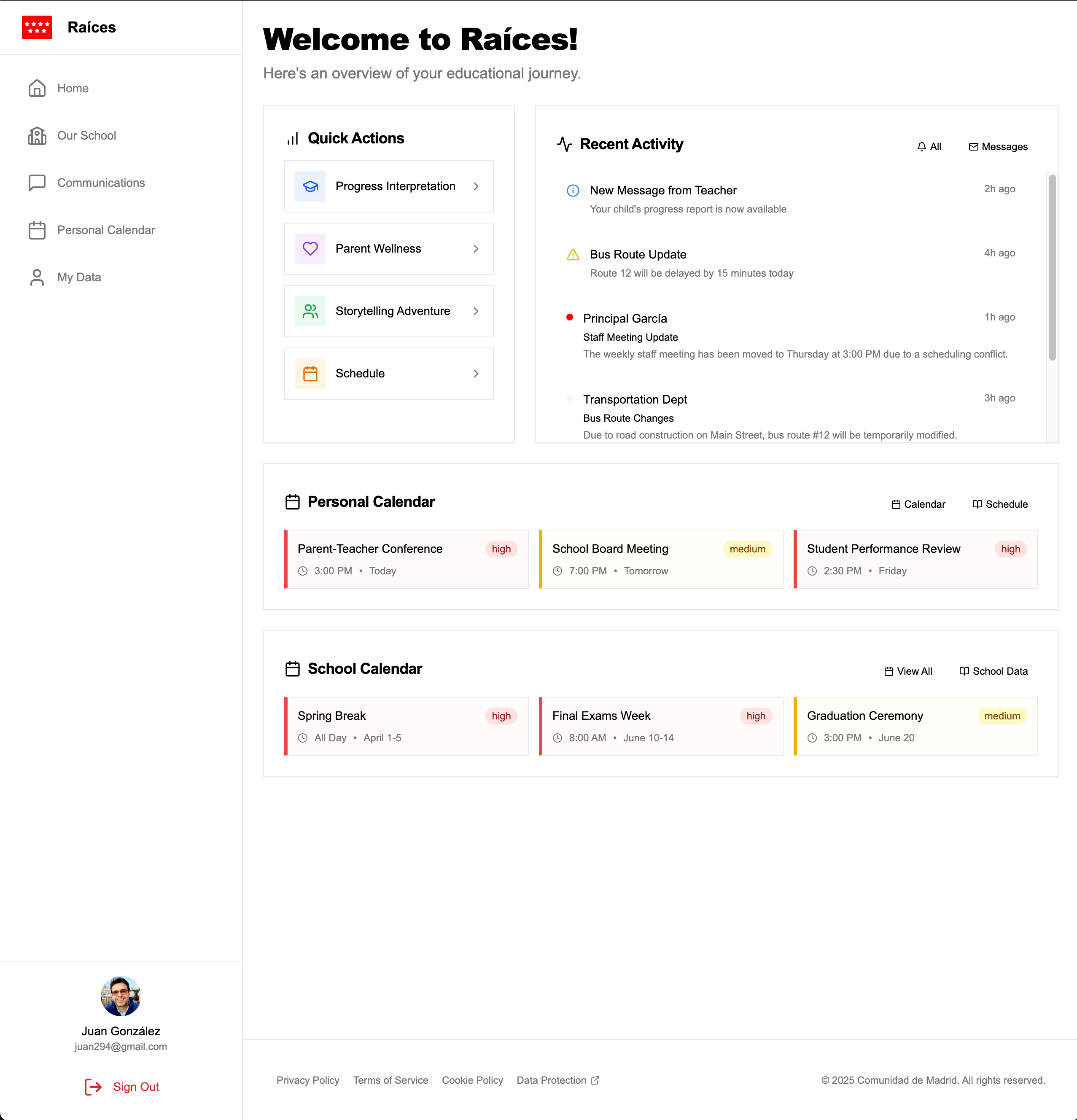Open Personal Calendar in the sidebar

[x=106, y=230]
